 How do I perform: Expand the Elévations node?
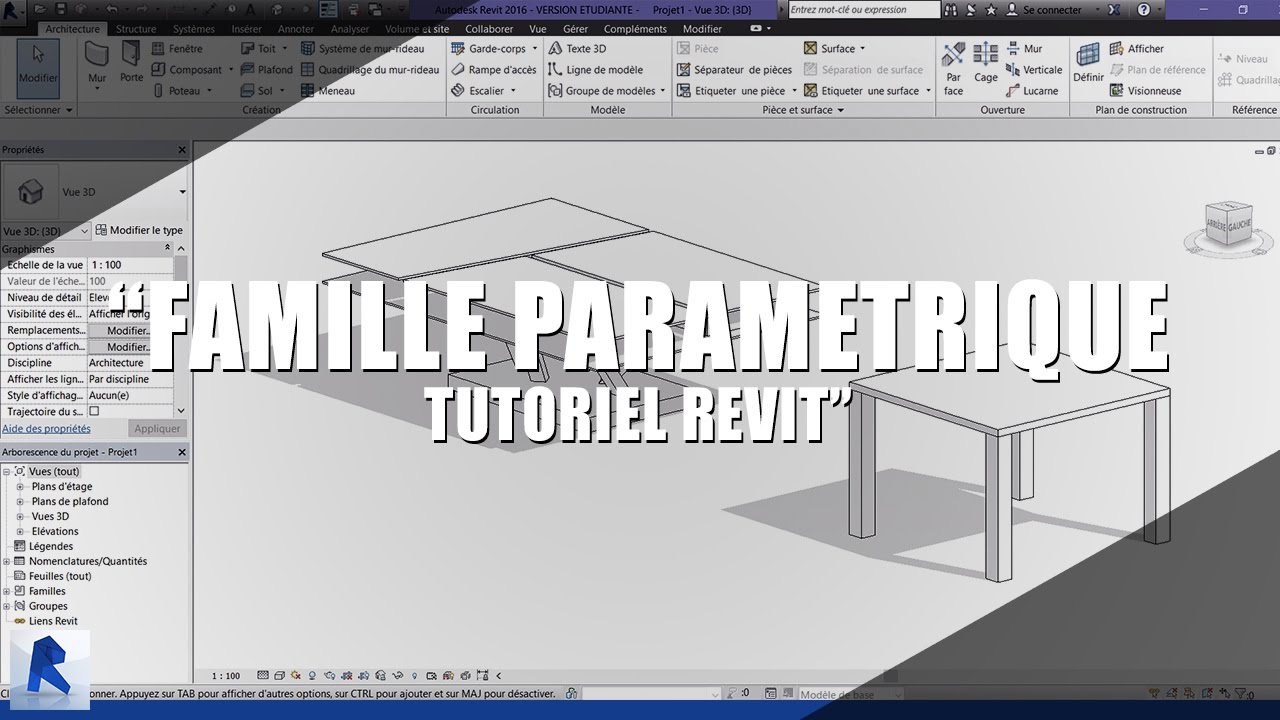20,532
